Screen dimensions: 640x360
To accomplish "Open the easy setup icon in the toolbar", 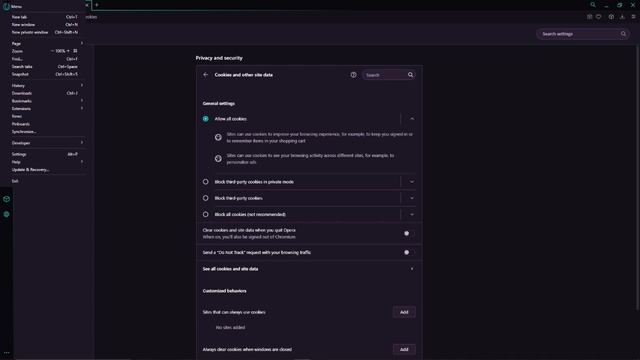I will [633, 17].
